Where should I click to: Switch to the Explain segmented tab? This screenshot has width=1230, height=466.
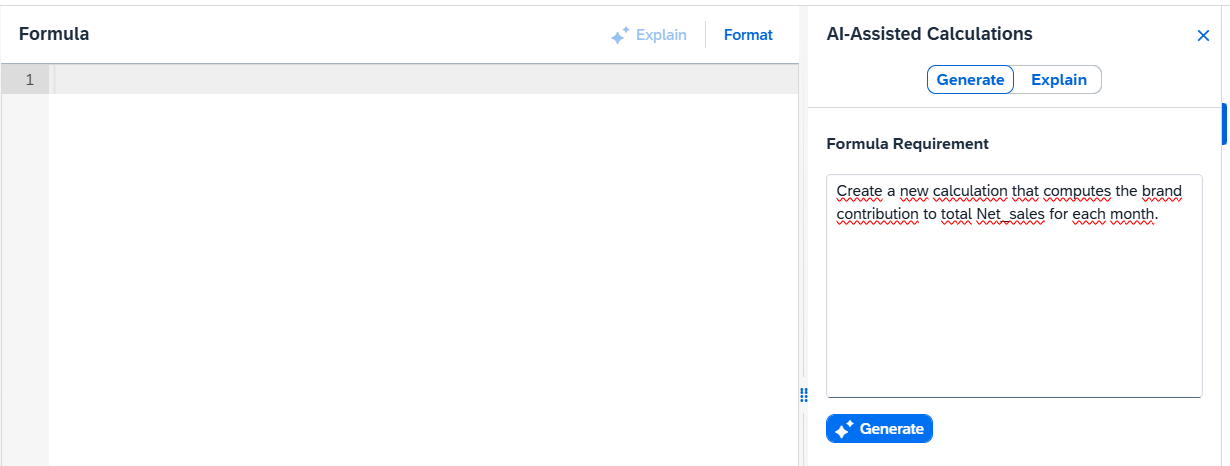click(1058, 80)
